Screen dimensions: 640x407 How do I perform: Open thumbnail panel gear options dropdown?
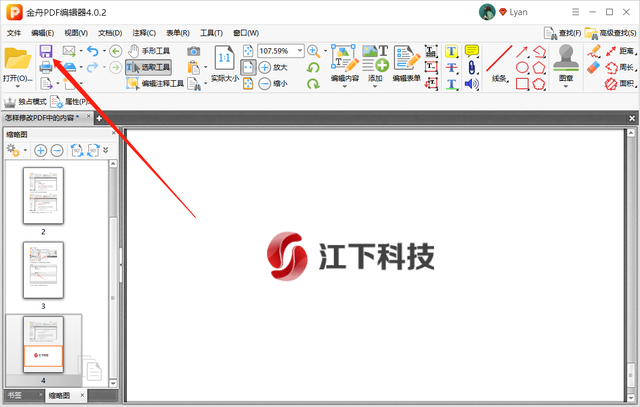click(25, 151)
